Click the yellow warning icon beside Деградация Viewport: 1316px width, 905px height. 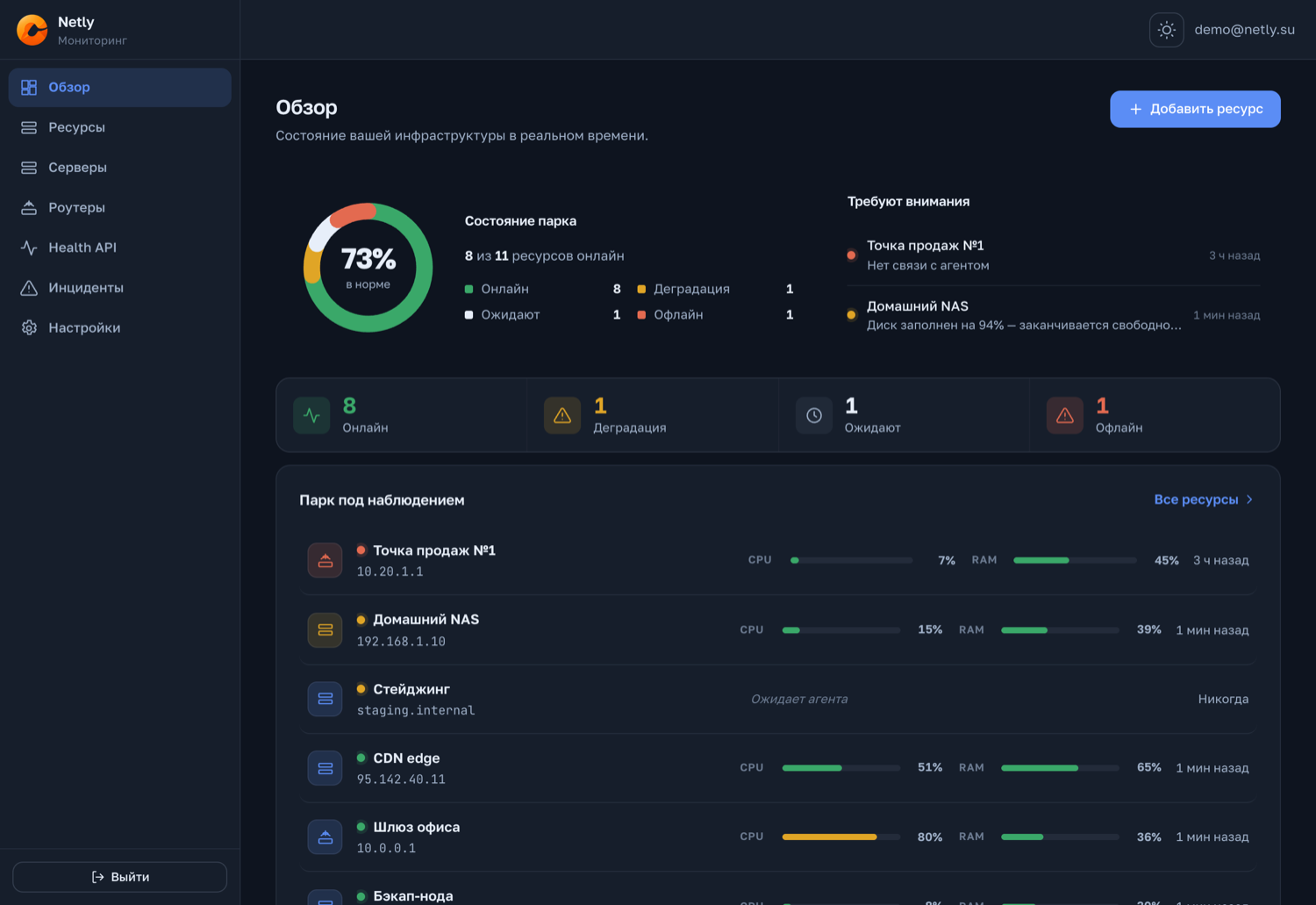click(562, 415)
